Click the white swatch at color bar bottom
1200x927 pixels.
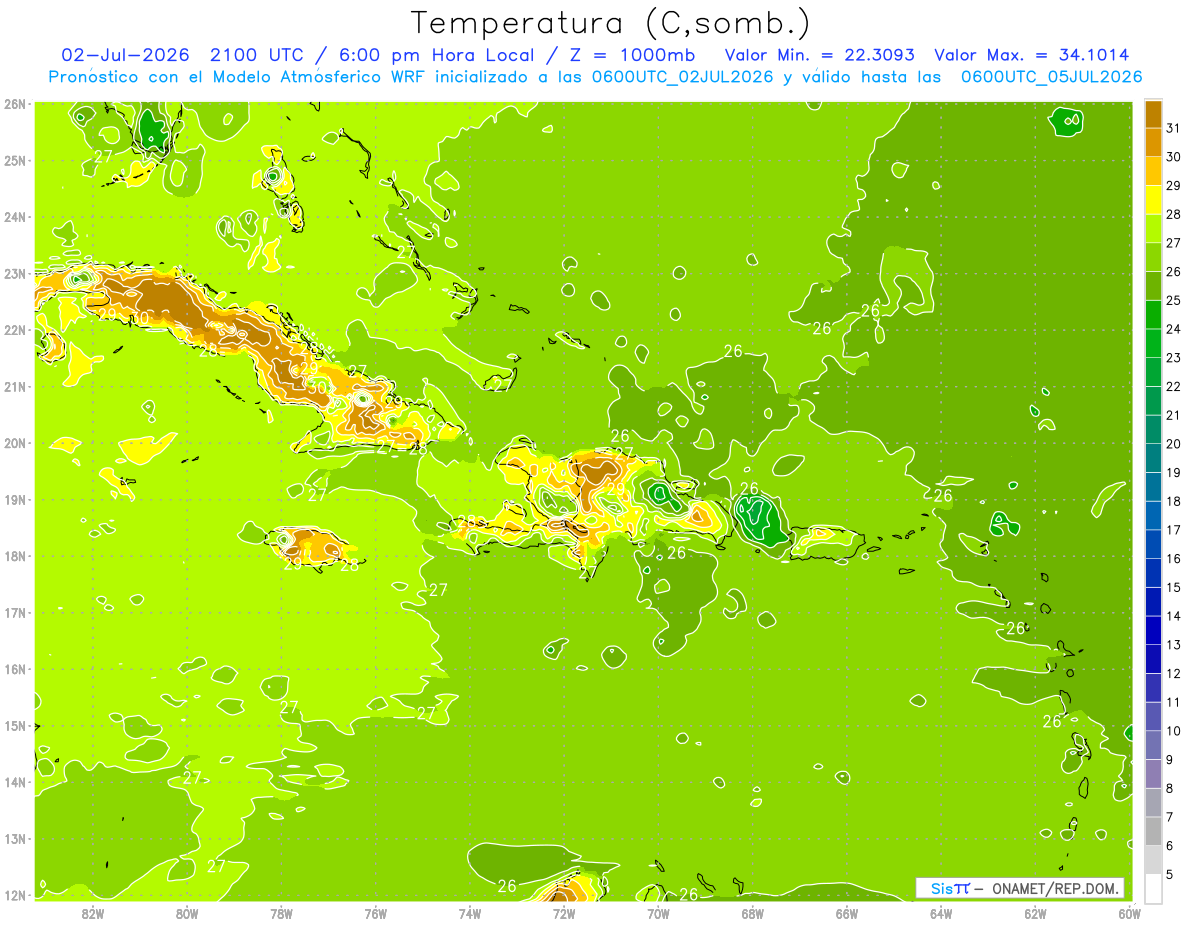point(1153,888)
